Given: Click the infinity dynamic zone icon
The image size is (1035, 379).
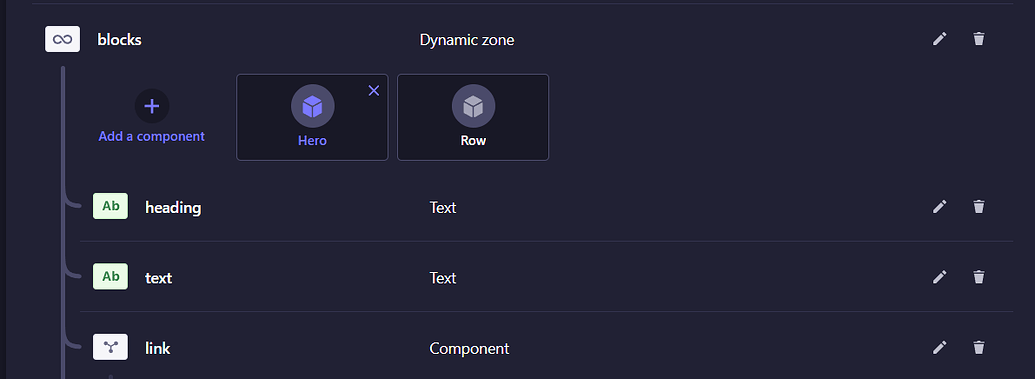Looking at the screenshot, I should click(63, 39).
